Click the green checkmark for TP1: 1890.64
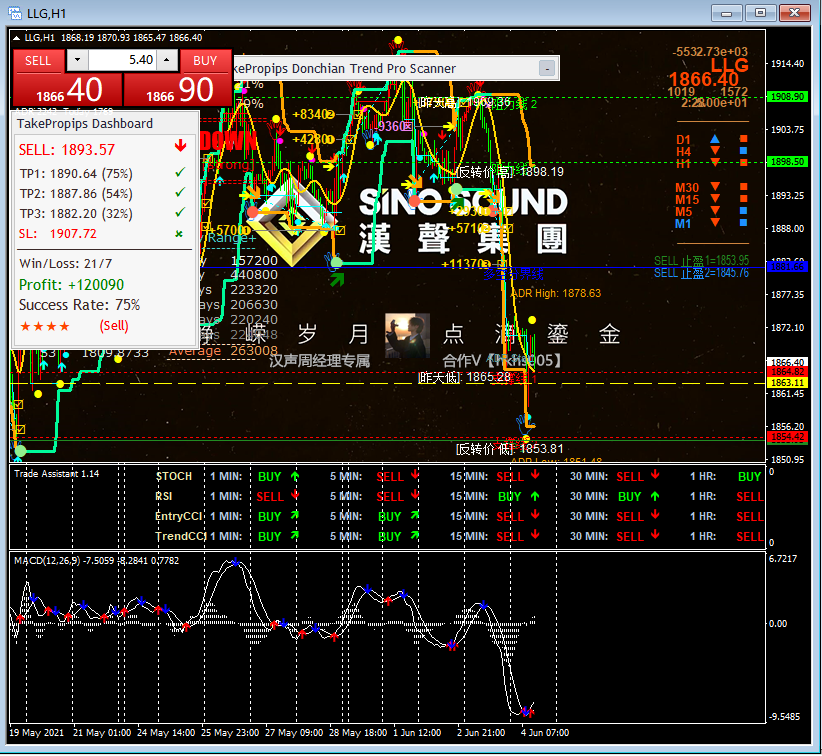 tap(180, 172)
